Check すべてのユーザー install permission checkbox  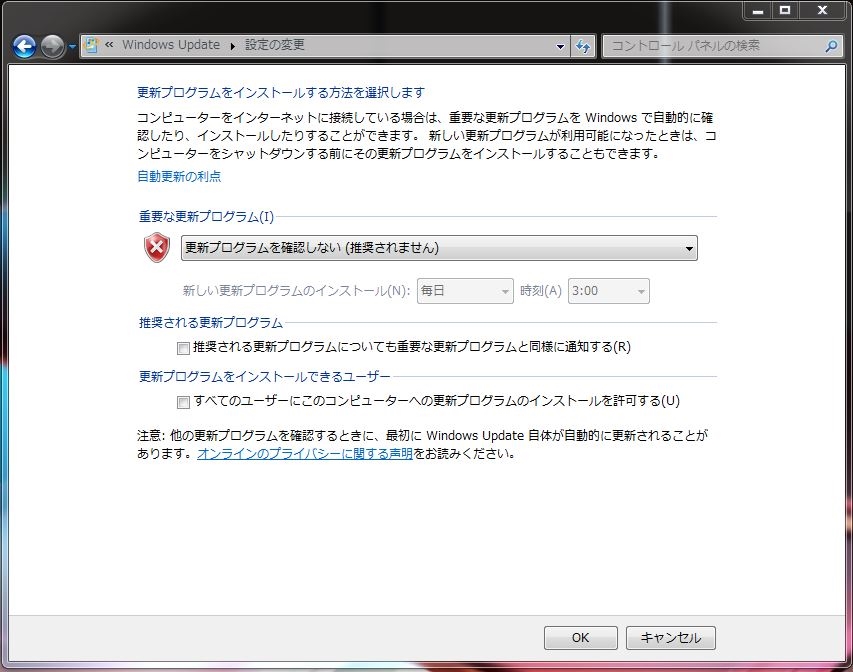(x=183, y=402)
